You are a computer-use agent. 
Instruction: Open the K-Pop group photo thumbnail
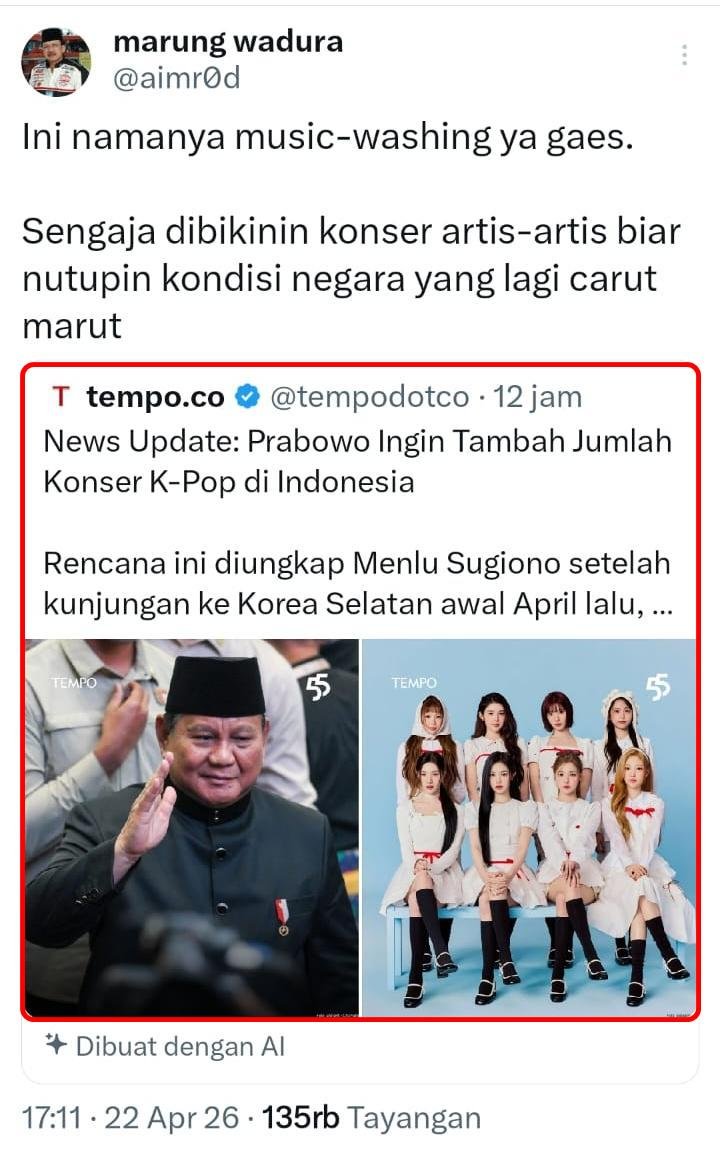pos(529,827)
